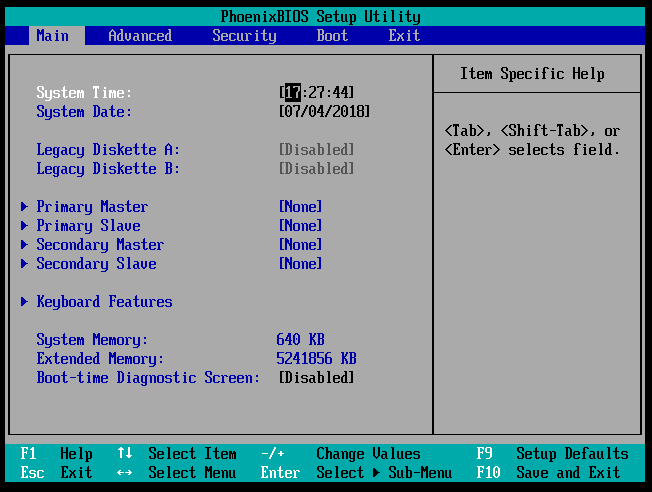Click Primary Master [None] value
This screenshot has width=652, height=492.
tap(301, 206)
